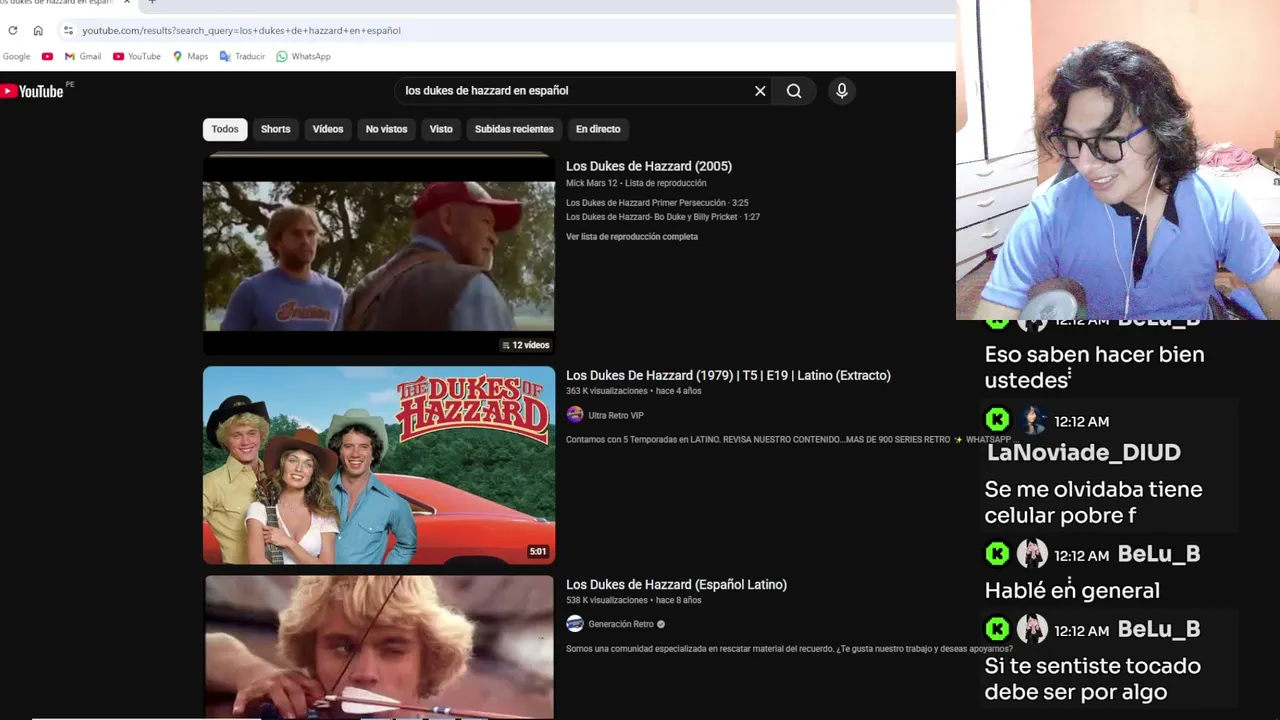
Task: Play Bo Duke y Billy Pricket video
Action: [x=663, y=217]
